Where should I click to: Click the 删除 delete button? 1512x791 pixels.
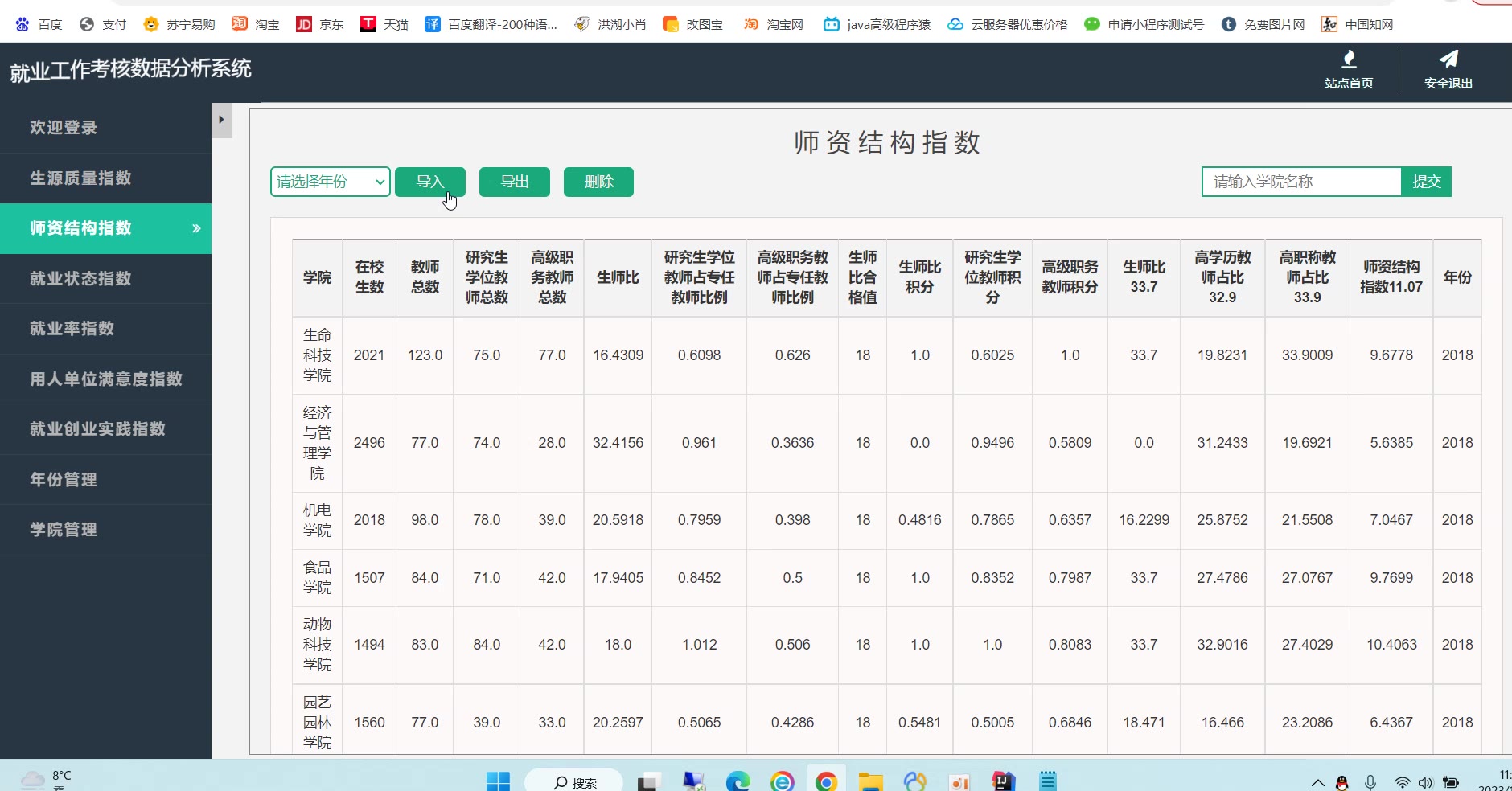(598, 182)
